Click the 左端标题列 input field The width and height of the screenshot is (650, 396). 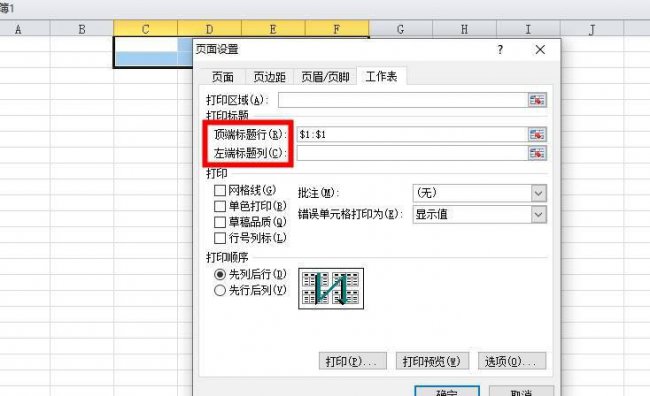click(x=412, y=153)
